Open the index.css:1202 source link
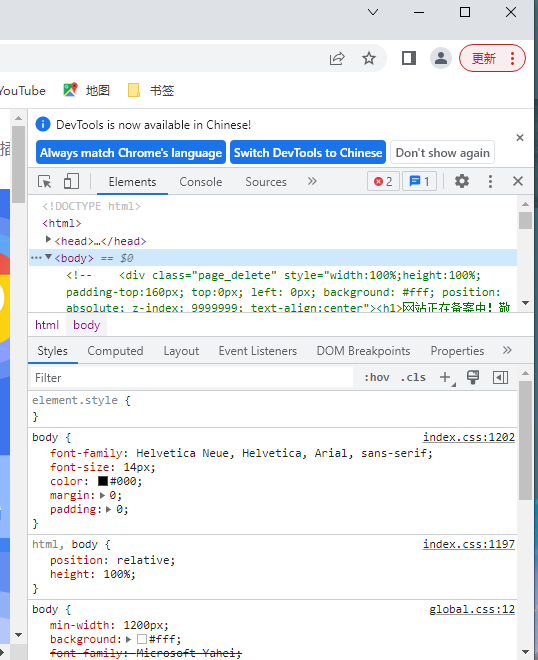Image resolution: width=538 pixels, height=660 pixels. tap(469, 437)
